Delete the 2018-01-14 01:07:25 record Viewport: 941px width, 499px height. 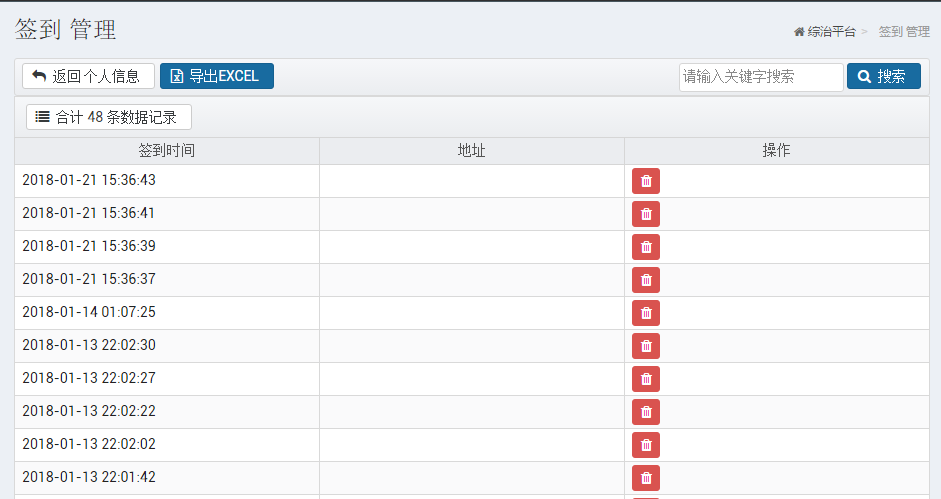646,313
